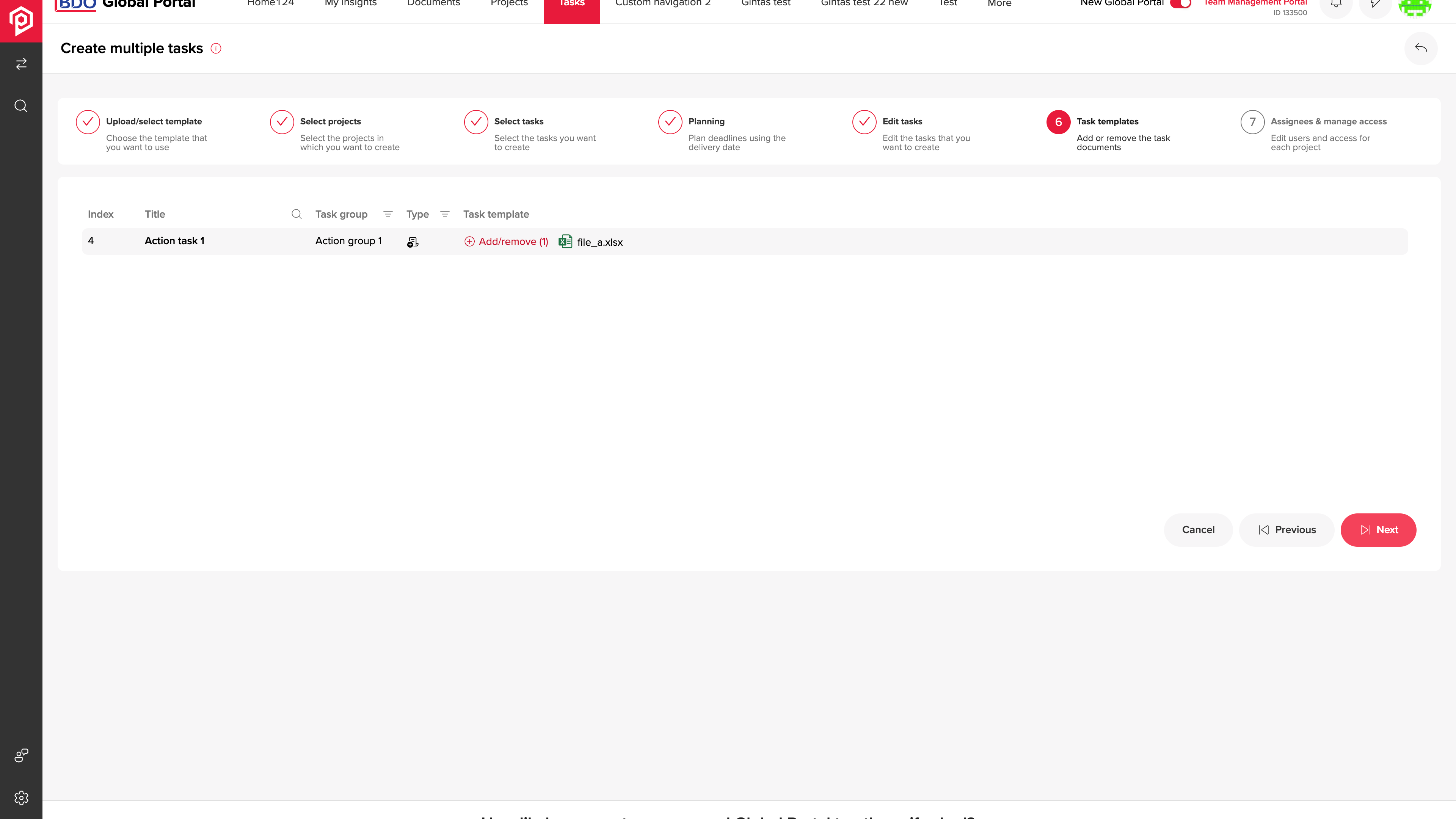Viewport: 1456px width, 819px height.
Task: Open My insights tab
Action: [x=350, y=3]
